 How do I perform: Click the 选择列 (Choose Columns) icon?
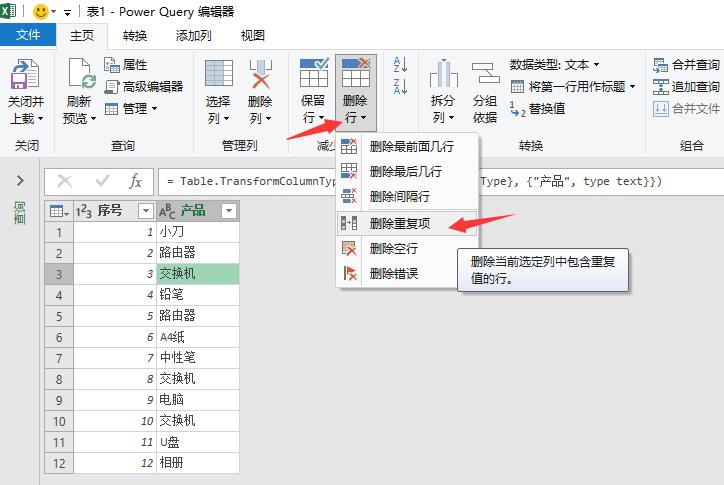(218, 74)
